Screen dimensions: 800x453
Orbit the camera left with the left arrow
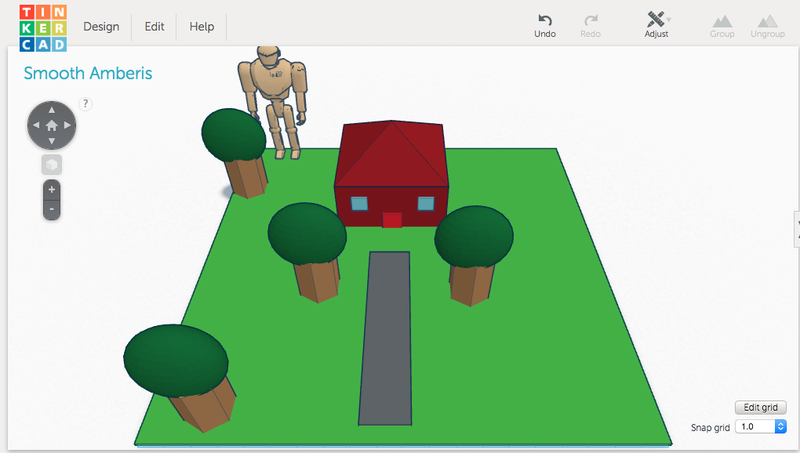click(x=35, y=126)
